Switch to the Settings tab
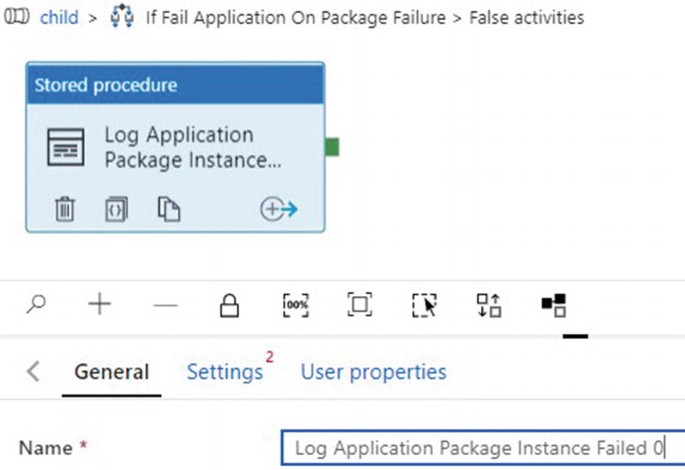Screen dimensions: 685x470 pos(225,372)
